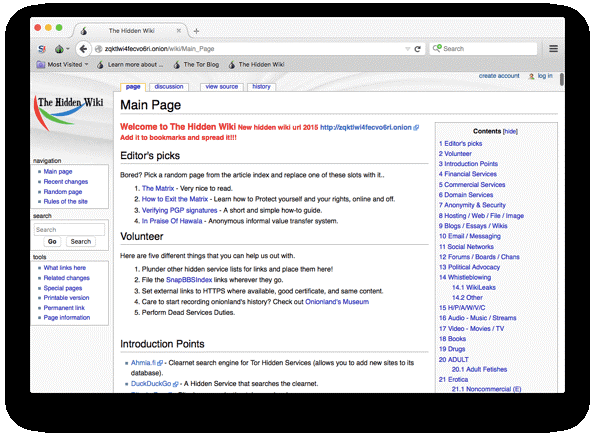Open Random page link
The width and height of the screenshot is (595, 436).
[63, 192]
